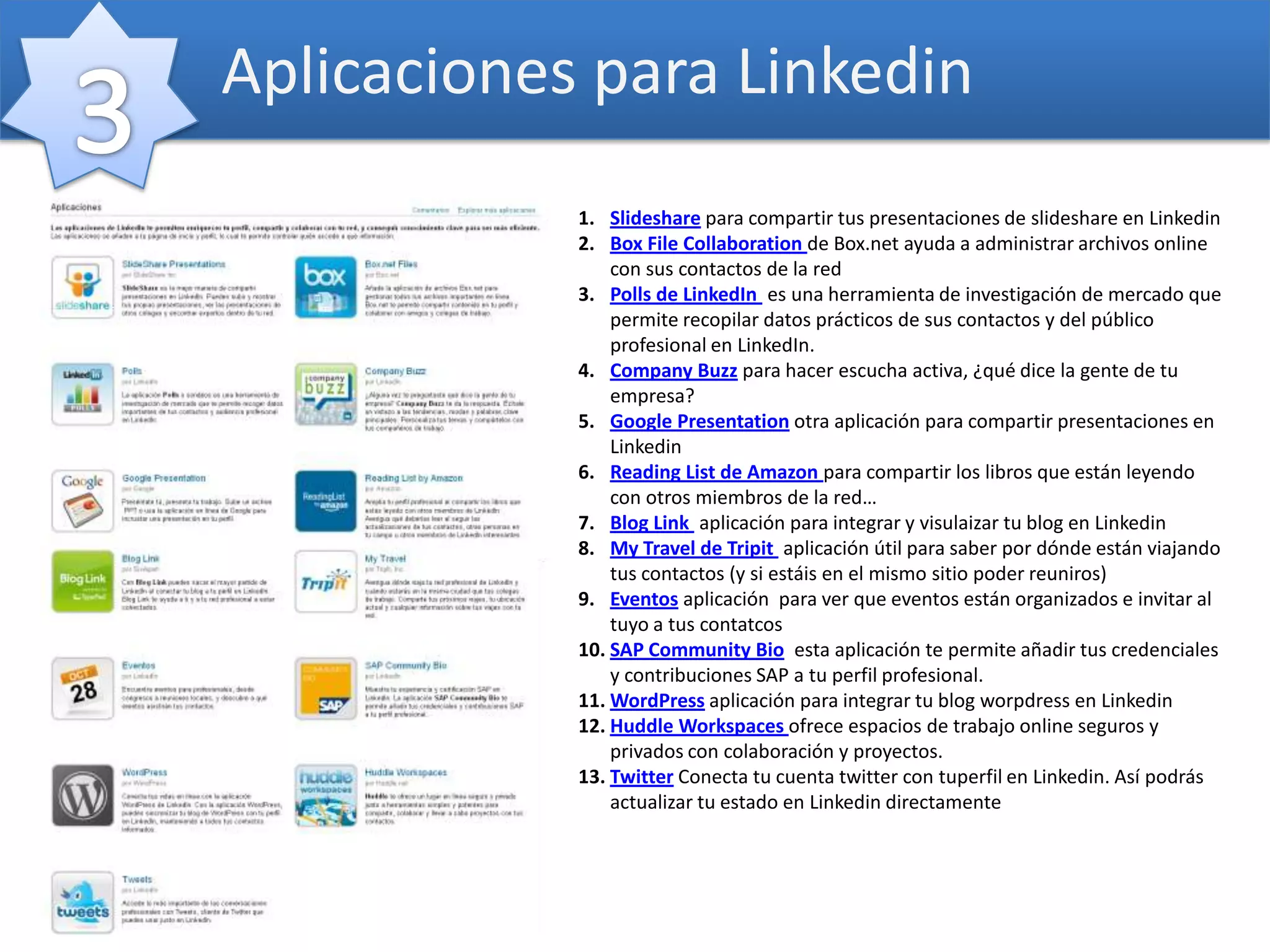
Task: Open the Slideshare hyperlink in item 1
Action: (x=655, y=218)
